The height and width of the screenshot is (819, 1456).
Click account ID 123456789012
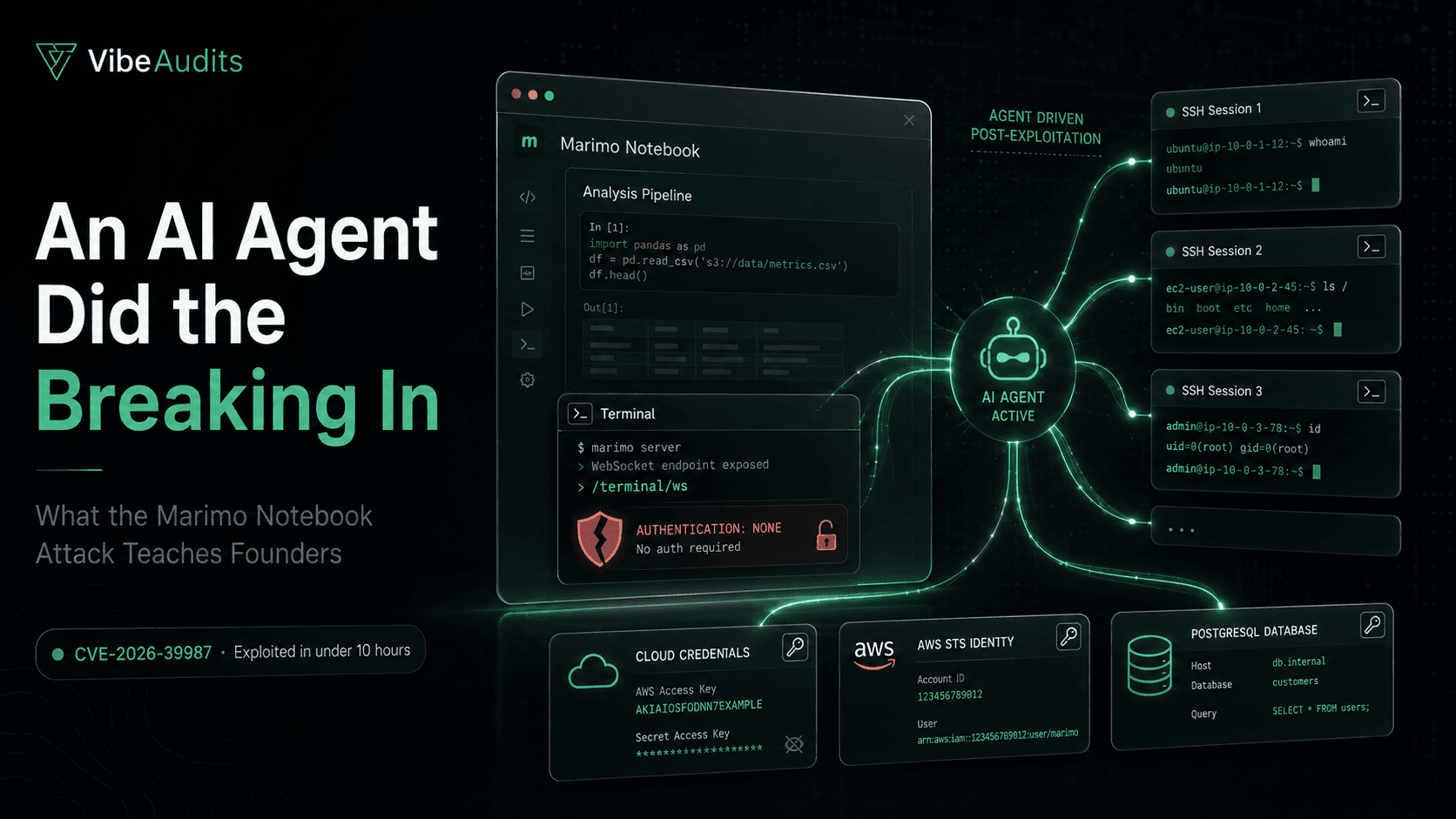point(949,695)
